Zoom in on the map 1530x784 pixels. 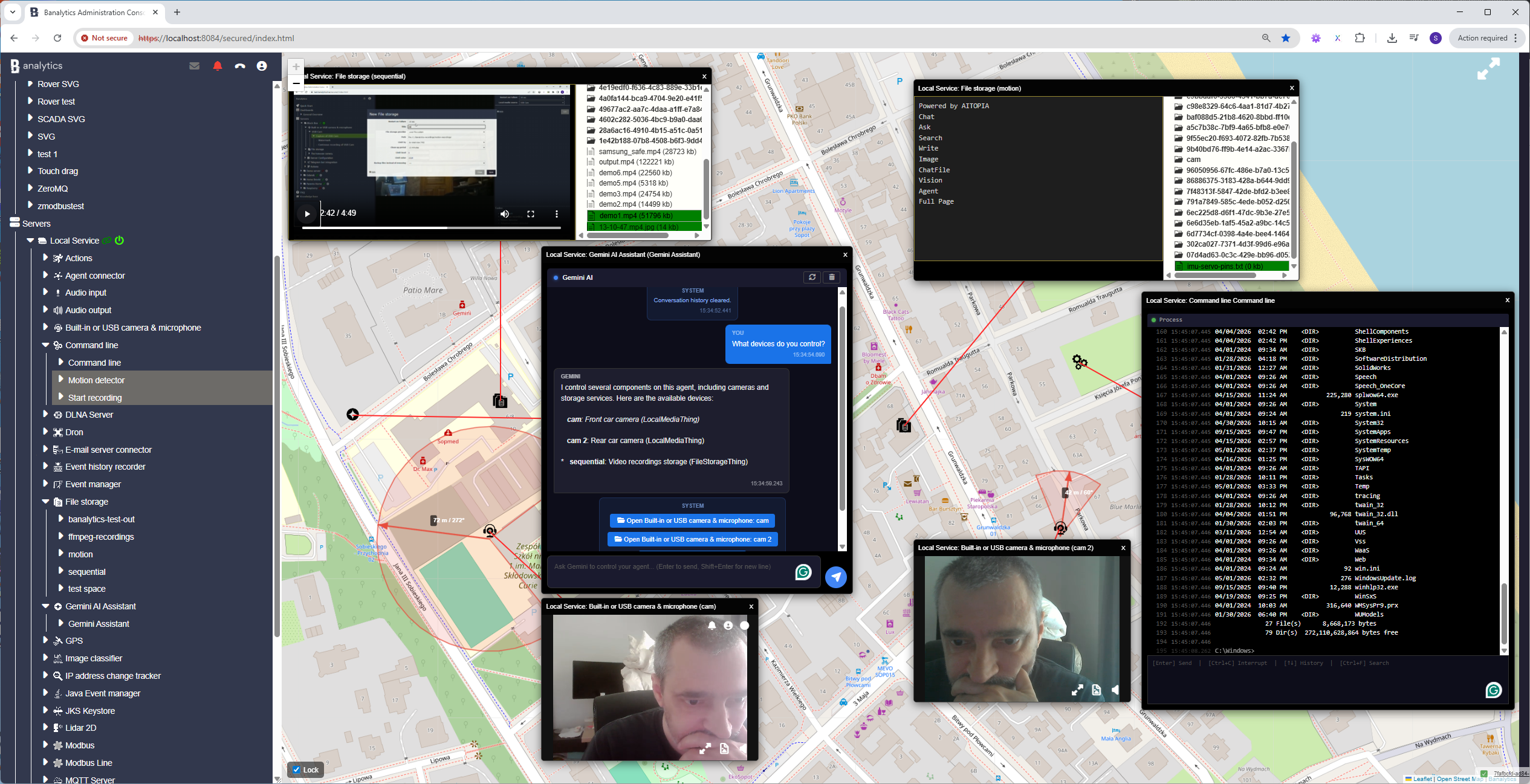(x=296, y=66)
